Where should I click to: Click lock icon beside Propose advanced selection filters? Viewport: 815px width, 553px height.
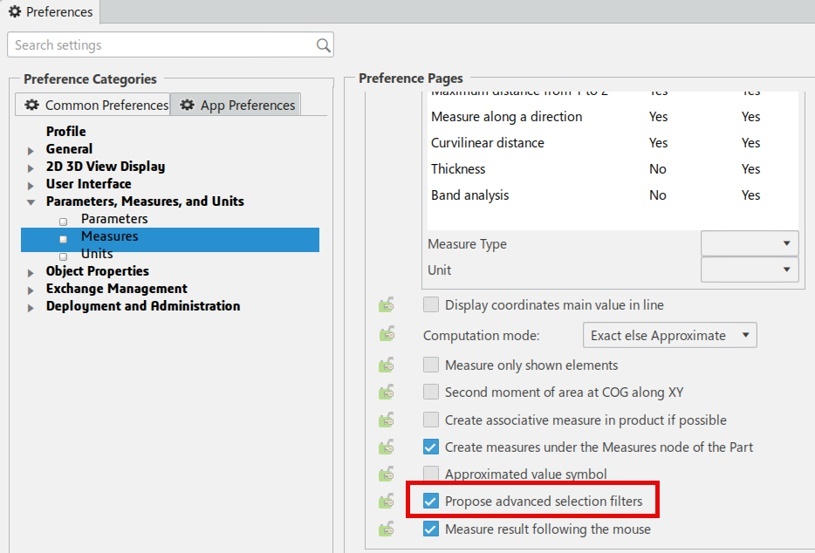point(386,501)
